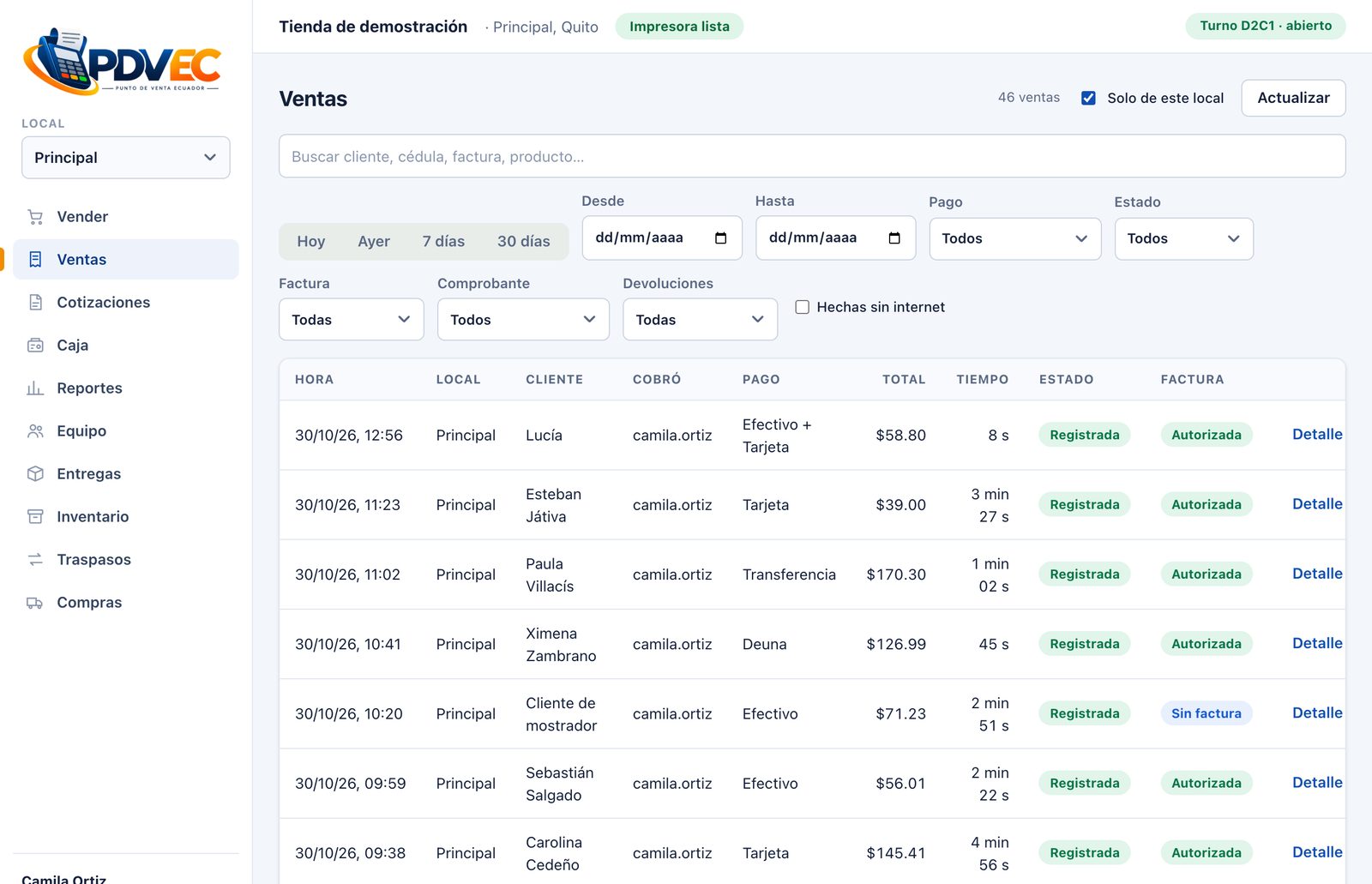
Task: Open Detalle for Cliente de mostrador sale
Action: (1317, 713)
